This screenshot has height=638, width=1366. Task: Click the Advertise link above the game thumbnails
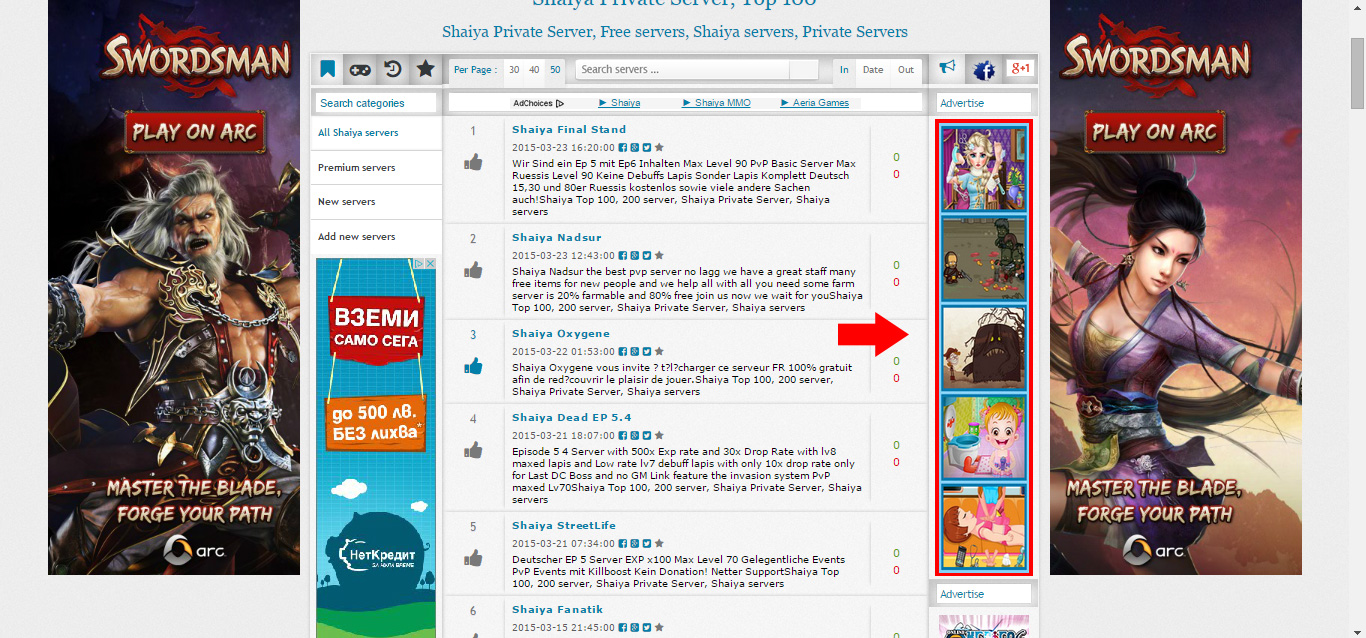coord(962,103)
